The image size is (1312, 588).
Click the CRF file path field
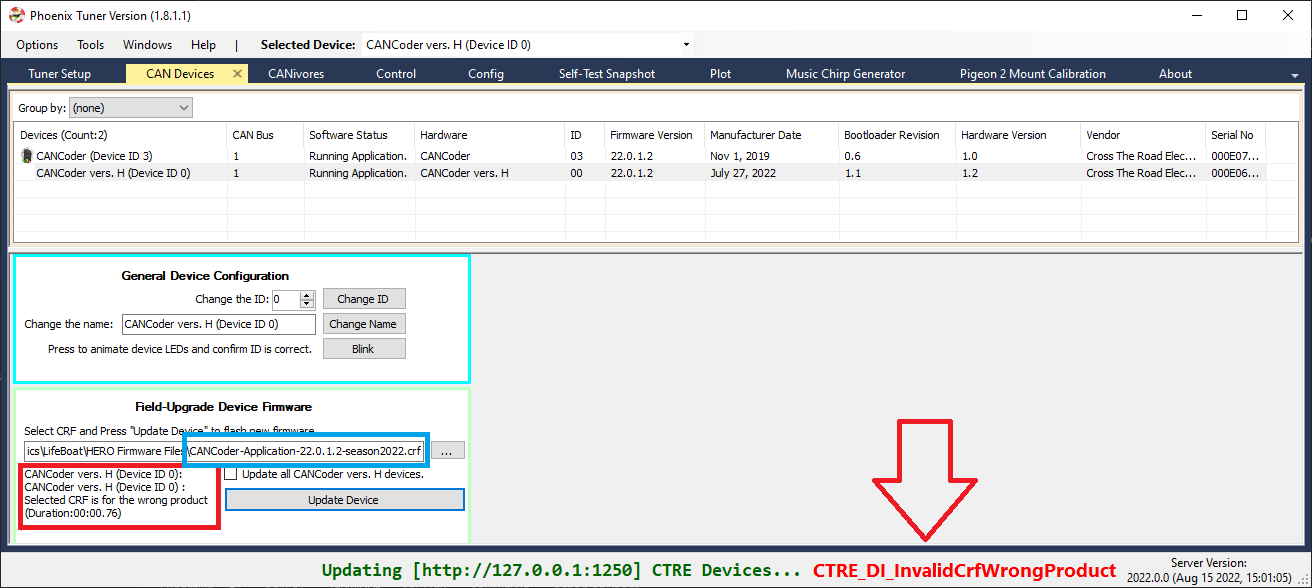[226, 451]
